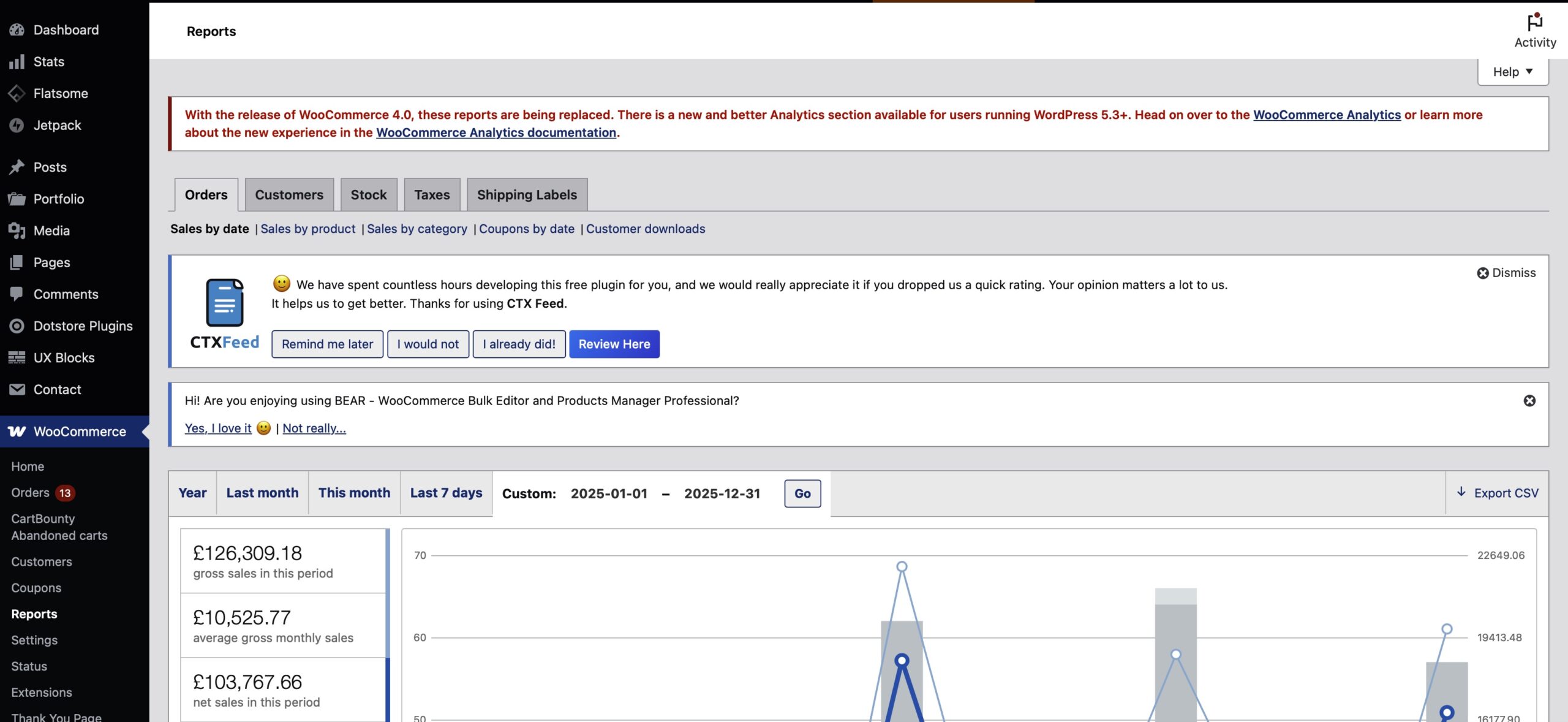The width and height of the screenshot is (1568, 722).
Task: Click the Contact envelope icon
Action: coord(17,390)
